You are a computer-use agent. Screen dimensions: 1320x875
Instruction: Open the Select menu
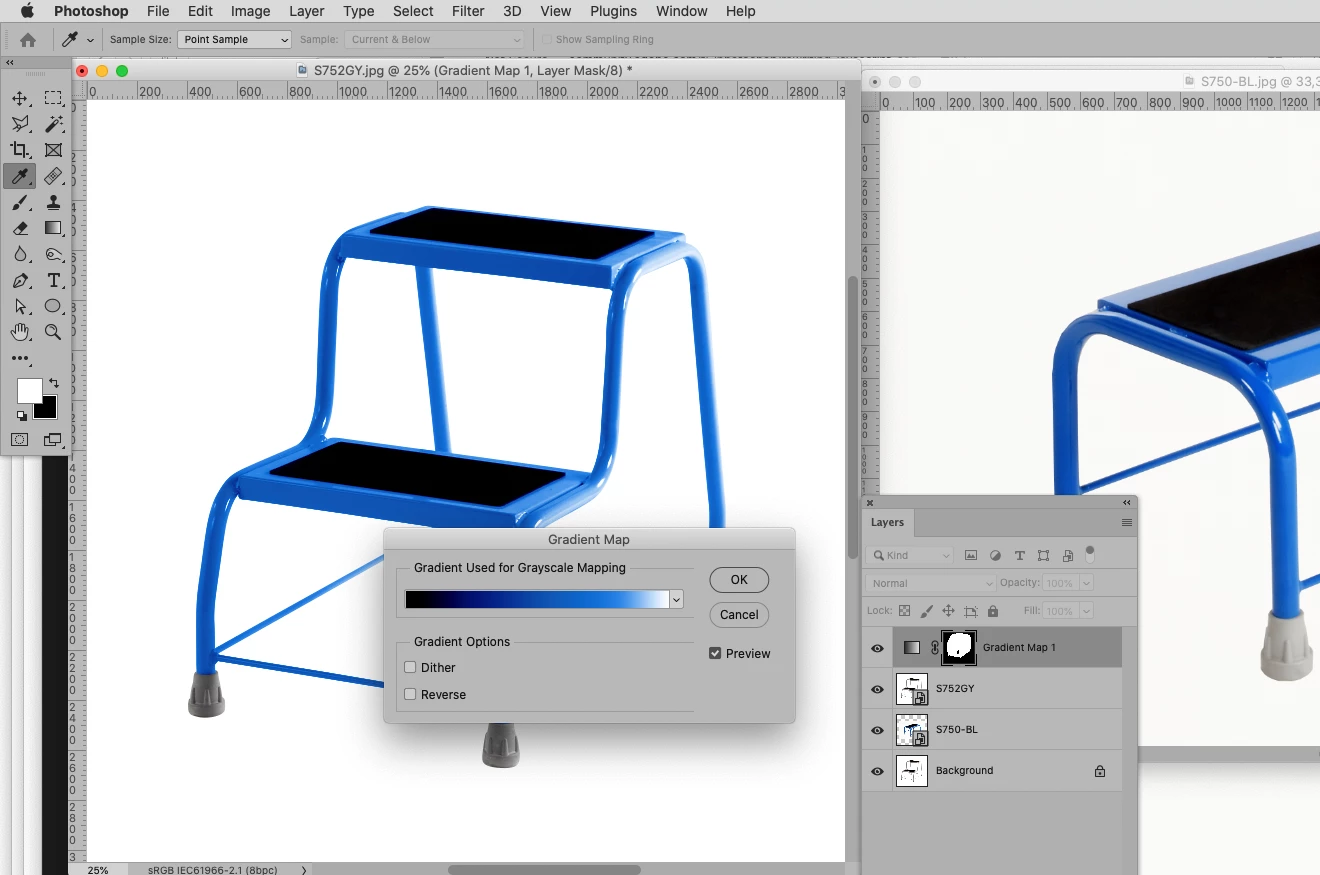coord(413,11)
